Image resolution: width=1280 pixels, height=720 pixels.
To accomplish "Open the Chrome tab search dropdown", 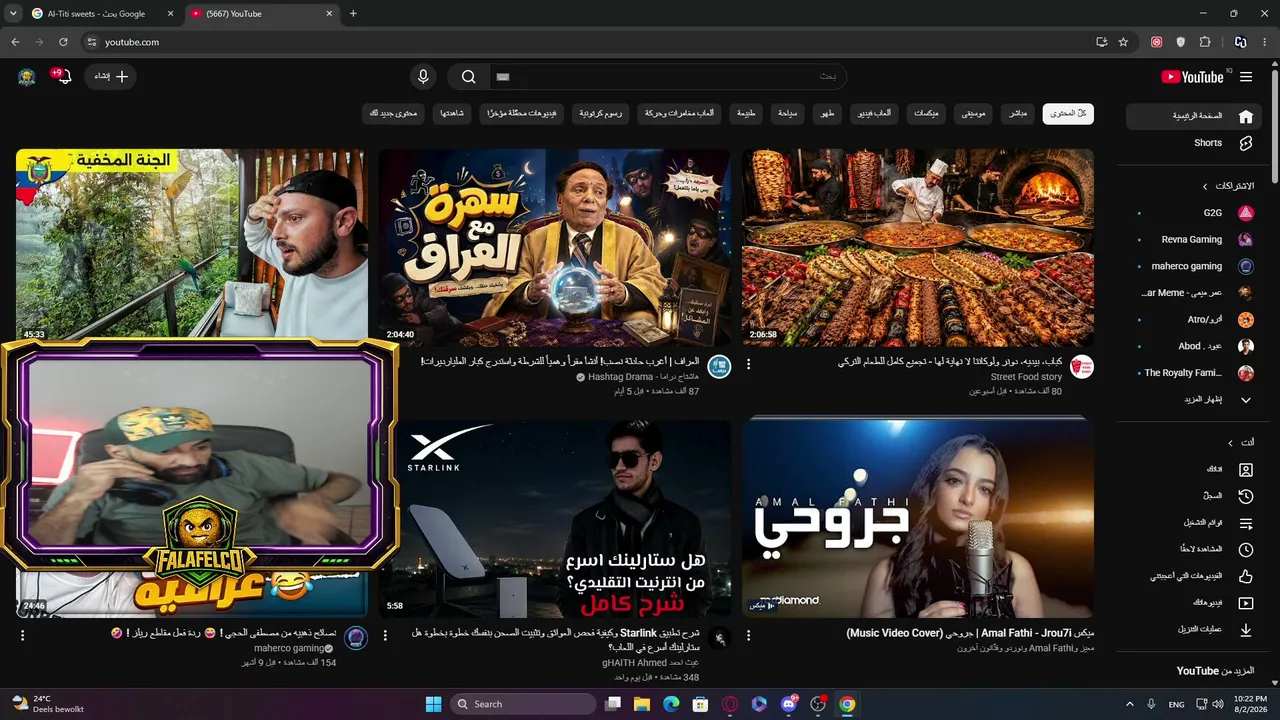I will coord(13,13).
